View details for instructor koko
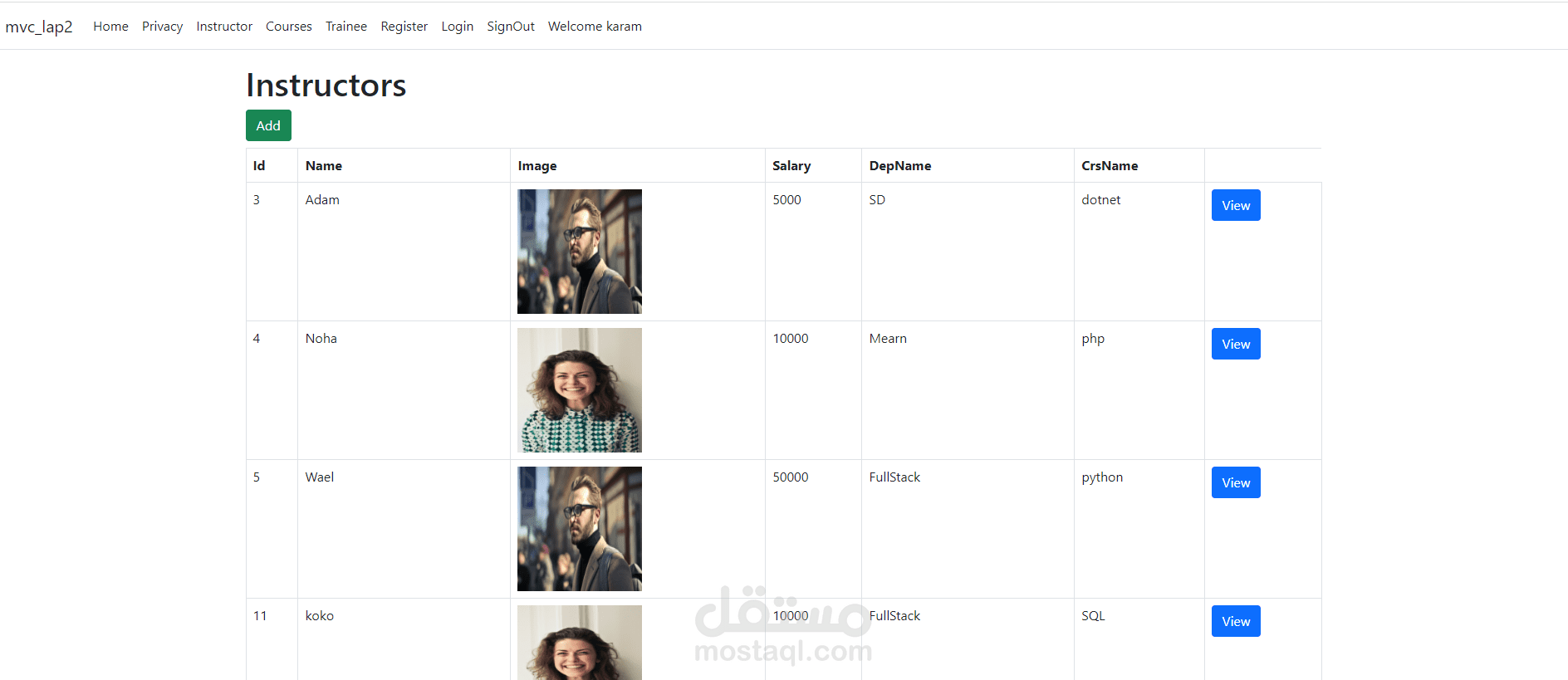 click(x=1236, y=621)
